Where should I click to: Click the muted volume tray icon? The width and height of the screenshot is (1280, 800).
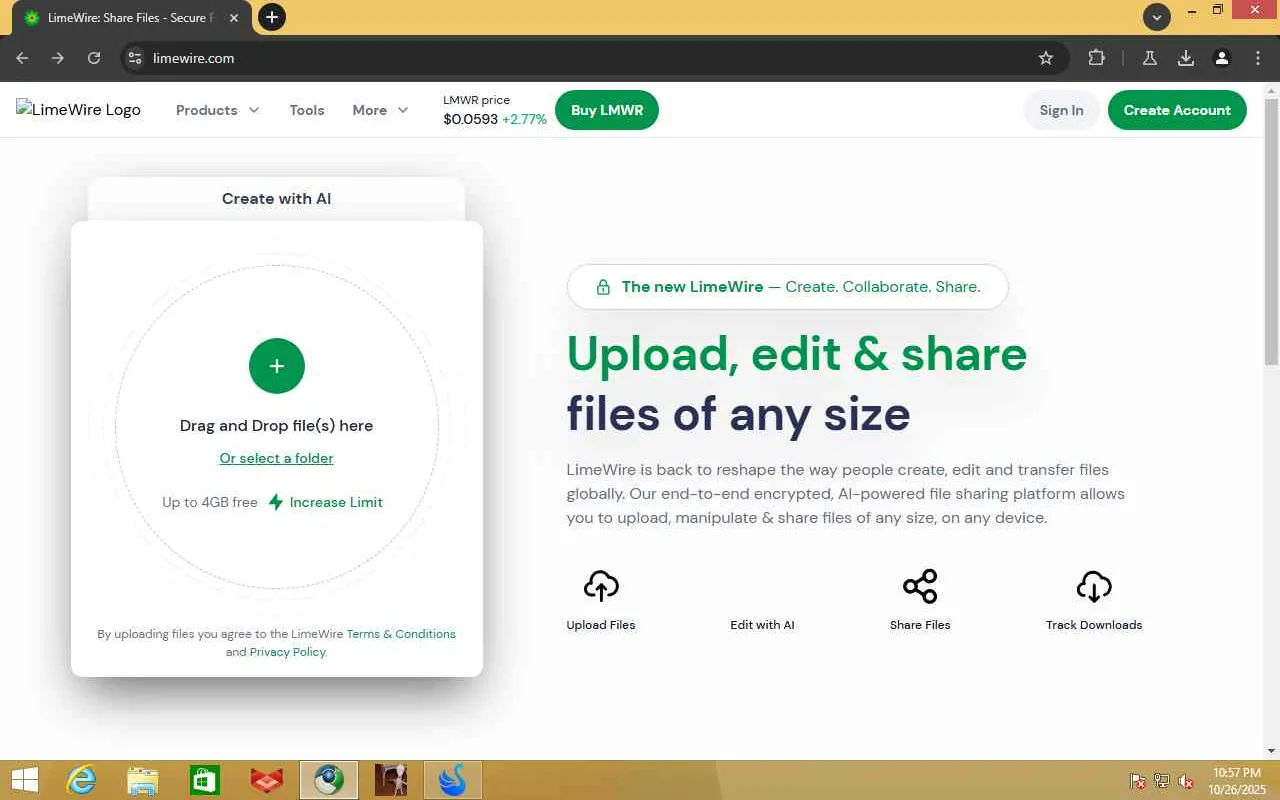(x=1186, y=781)
